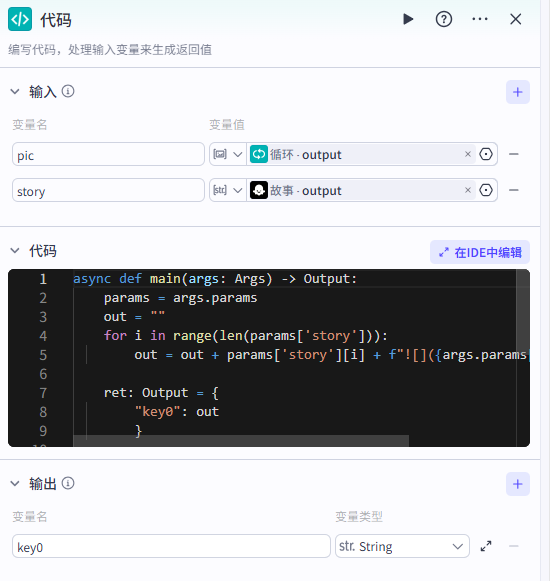Add a new output variable with plus
The height and width of the screenshot is (581, 550).
click(x=518, y=484)
